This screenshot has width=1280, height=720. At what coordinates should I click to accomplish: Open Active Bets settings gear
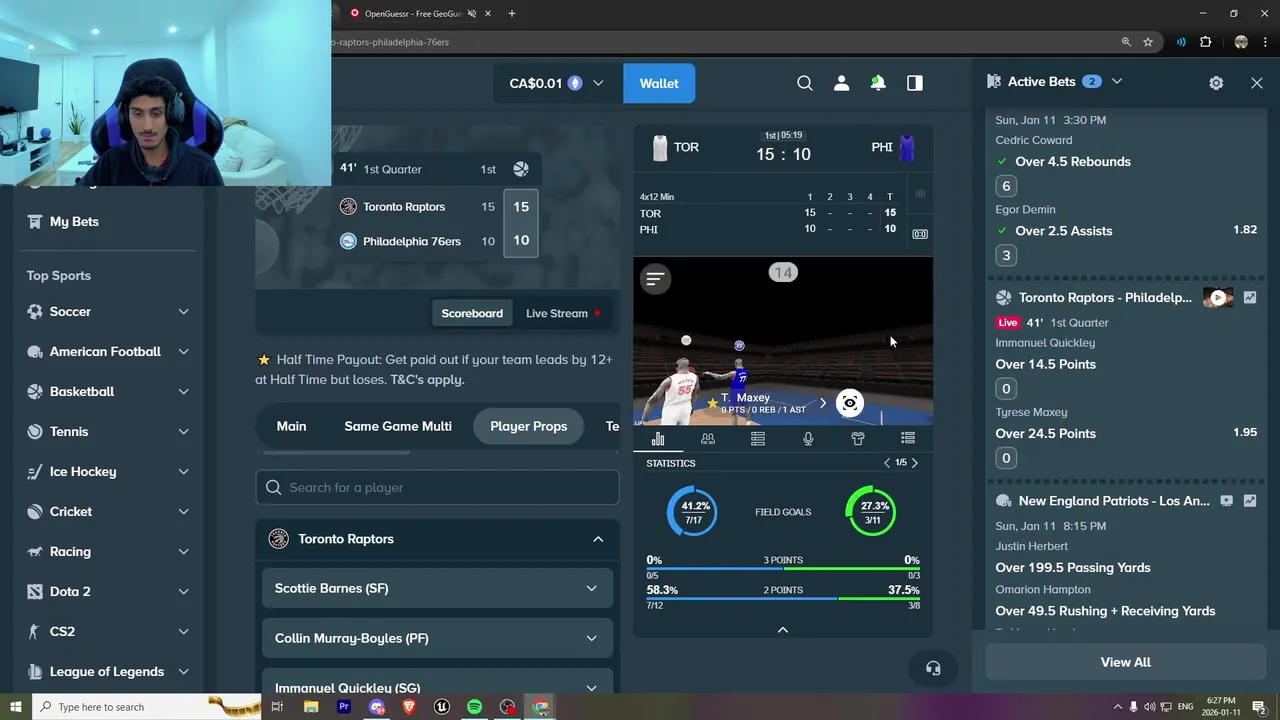click(x=1216, y=83)
